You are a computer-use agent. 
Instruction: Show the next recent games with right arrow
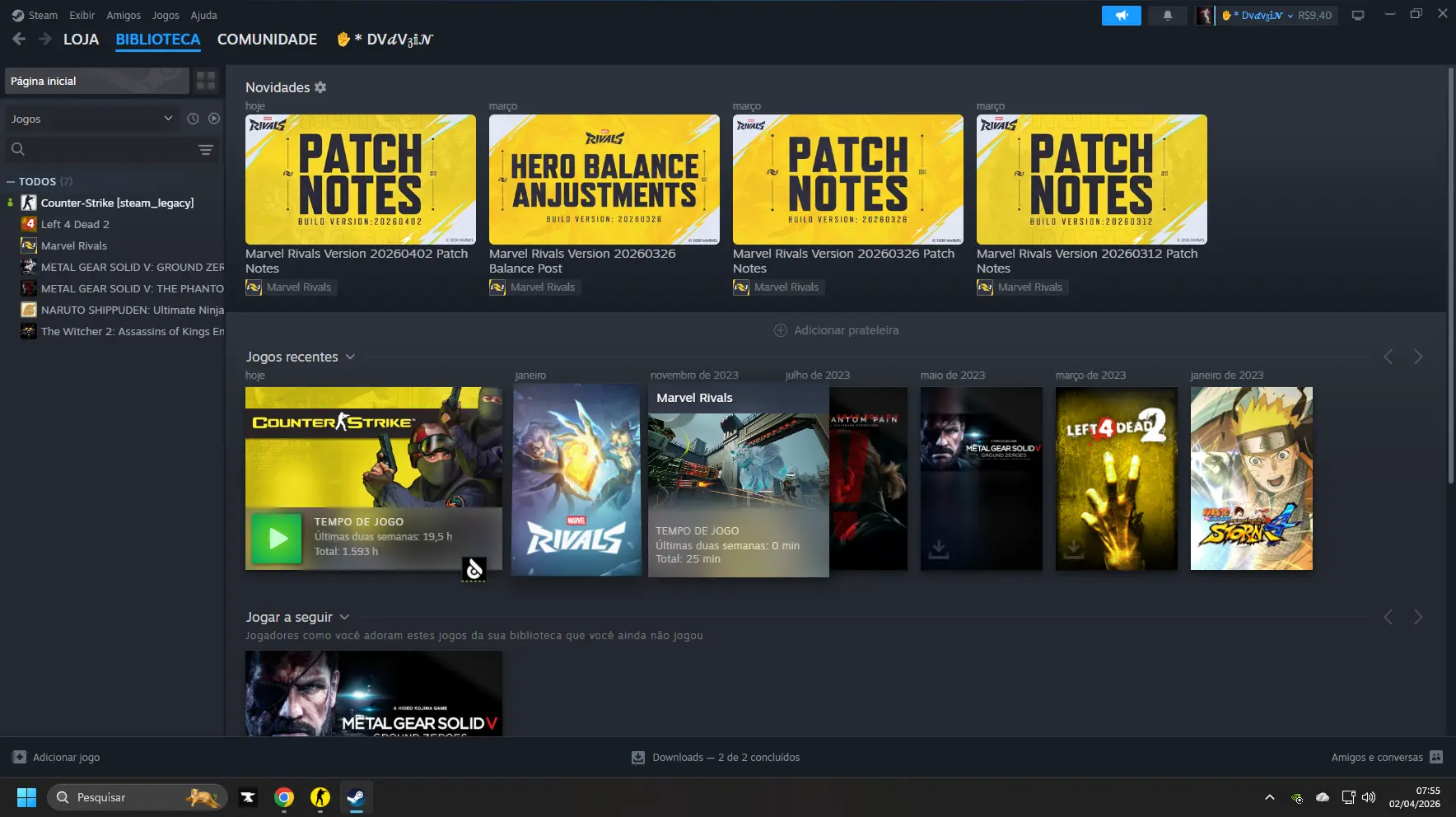[1418, 357]
